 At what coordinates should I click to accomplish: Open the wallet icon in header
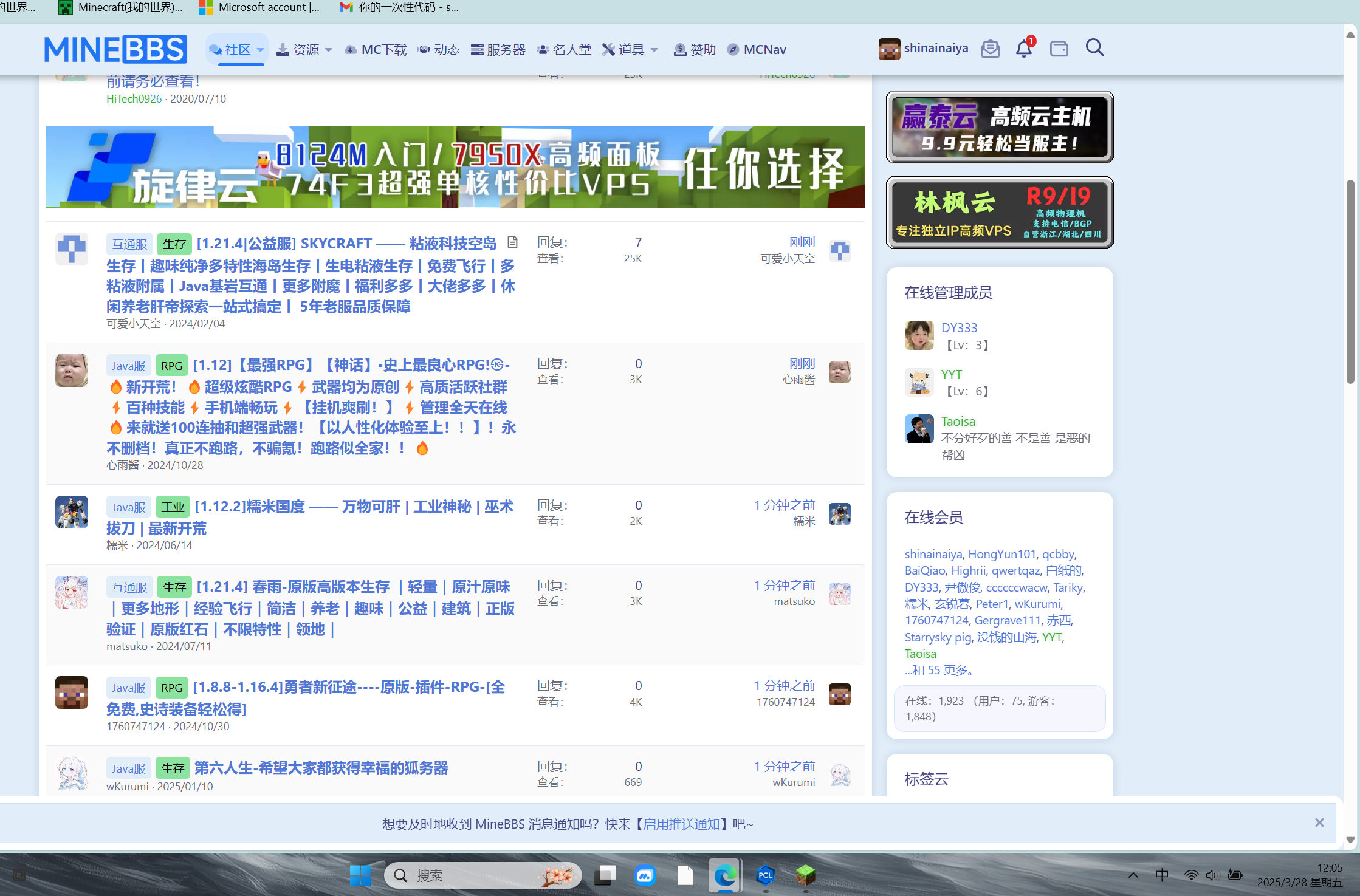(1059, 49)
